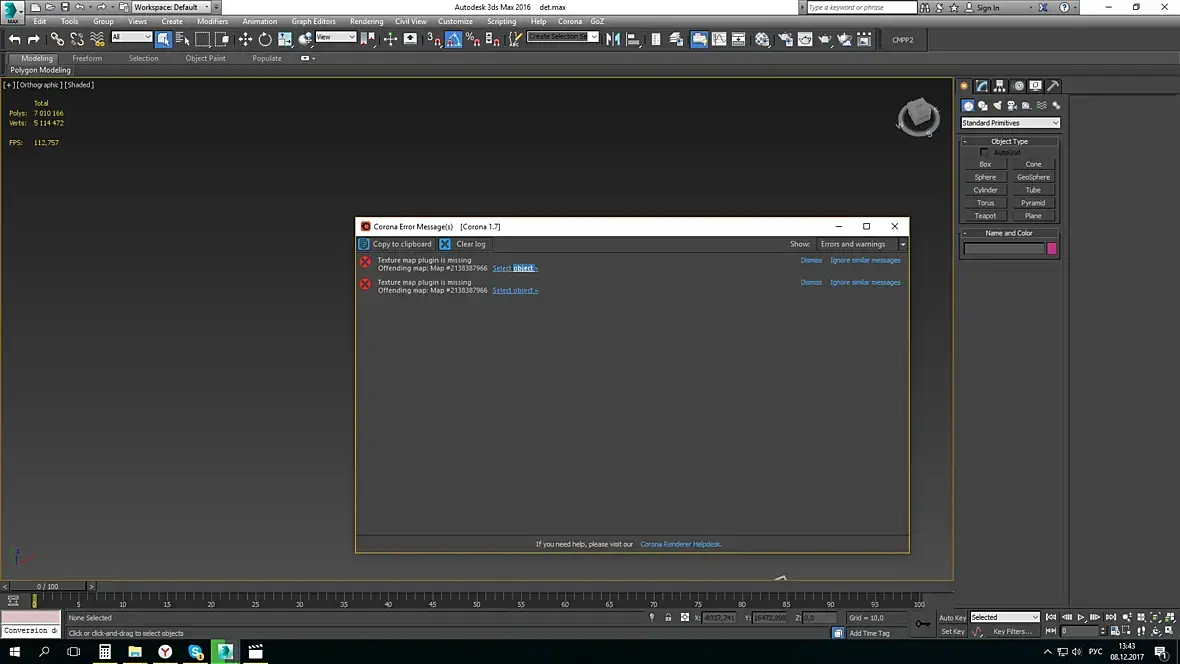Open the Hierarchy panel tab icon

tap(999, 86)
